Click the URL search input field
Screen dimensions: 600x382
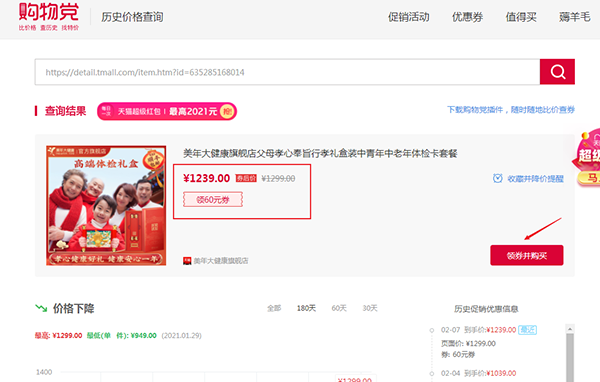tap(287, 72)
